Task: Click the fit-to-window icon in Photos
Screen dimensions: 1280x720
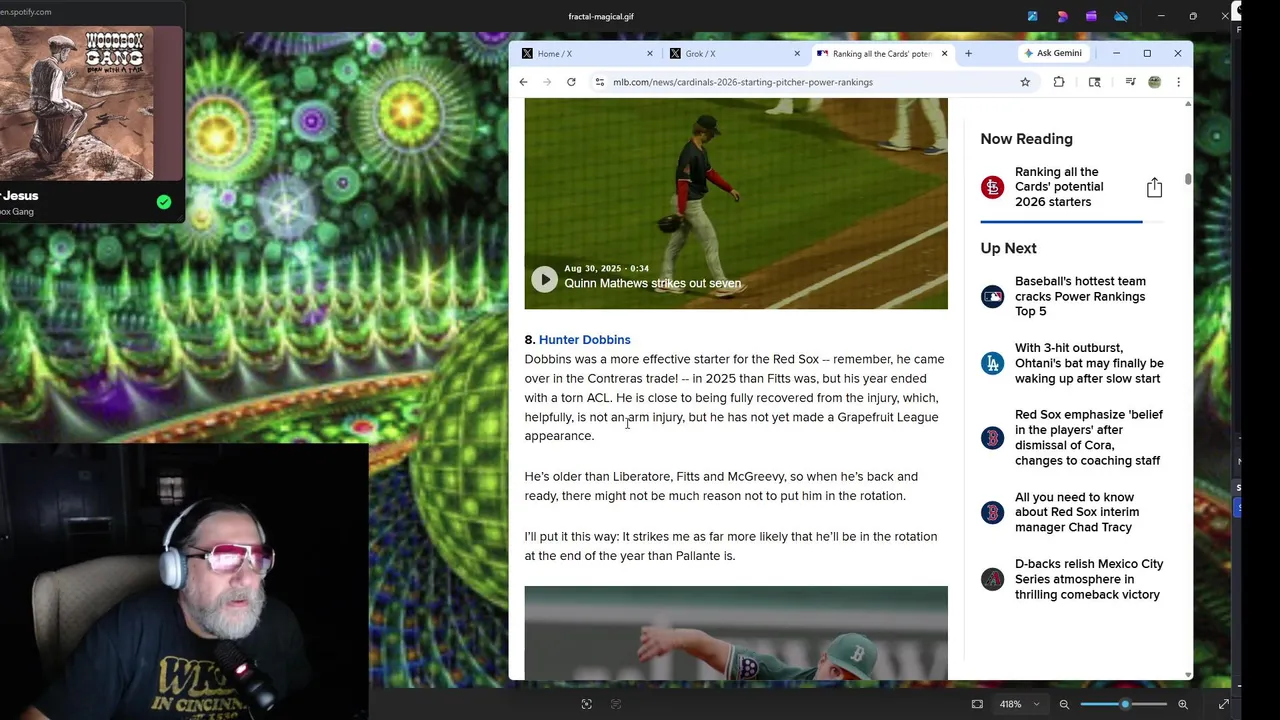Action: point(977,704)
